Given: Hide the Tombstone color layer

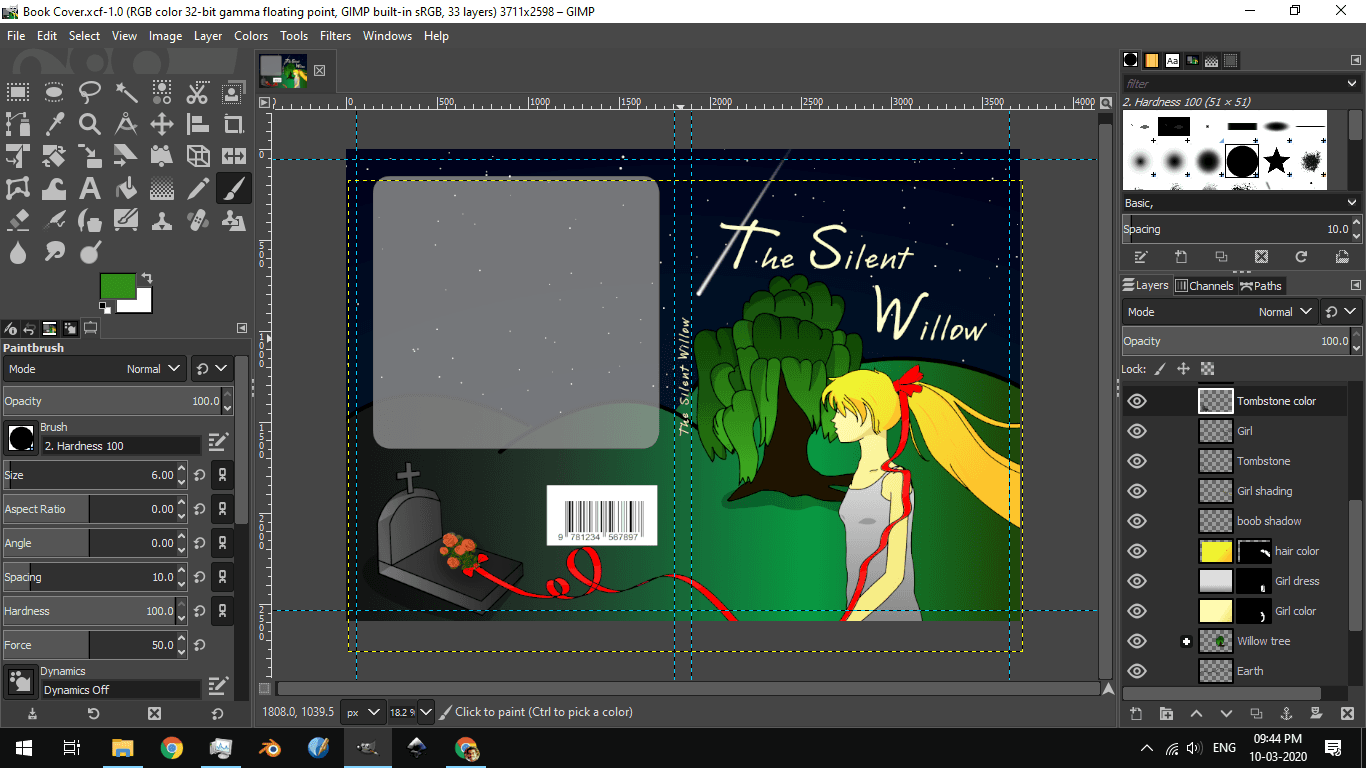Looking at the screenshot, I should click(1135, 400).
